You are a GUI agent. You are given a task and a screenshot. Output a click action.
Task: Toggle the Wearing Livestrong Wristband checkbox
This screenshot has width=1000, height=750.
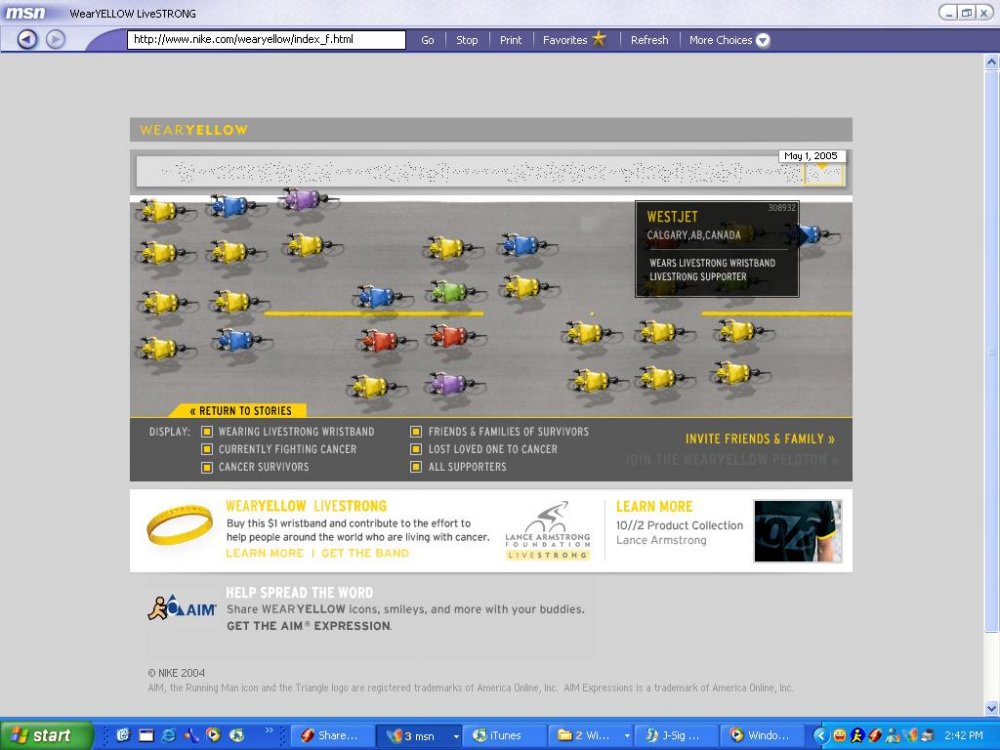click(x=207, y=432)
